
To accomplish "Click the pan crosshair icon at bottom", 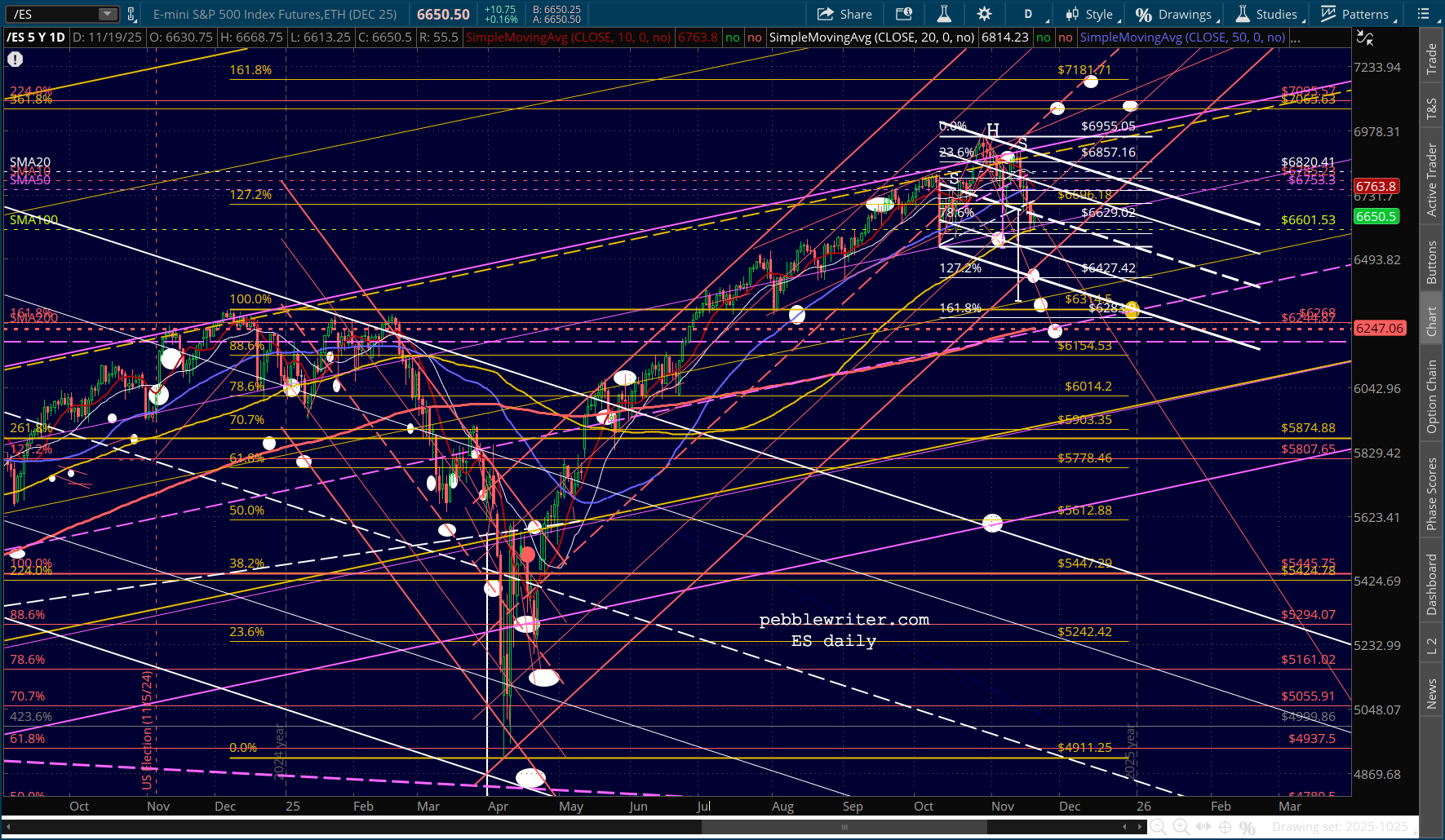I will [x=1225, y=827].
